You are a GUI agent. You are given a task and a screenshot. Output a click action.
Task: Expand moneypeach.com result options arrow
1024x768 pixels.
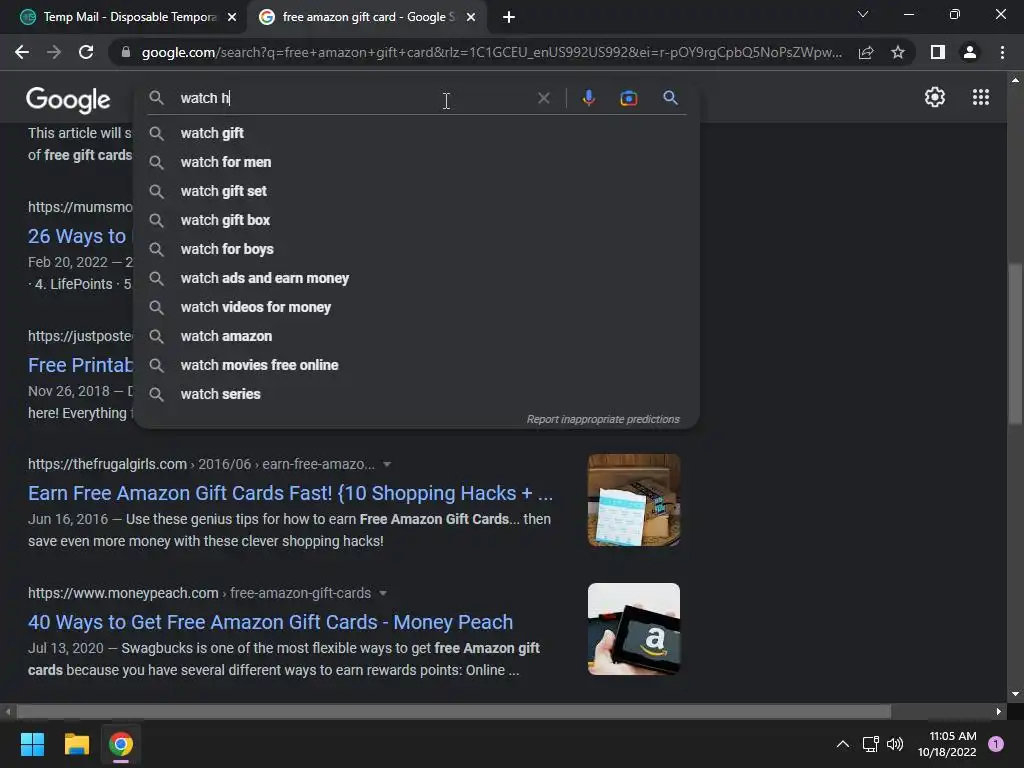(x=383, y=593)
